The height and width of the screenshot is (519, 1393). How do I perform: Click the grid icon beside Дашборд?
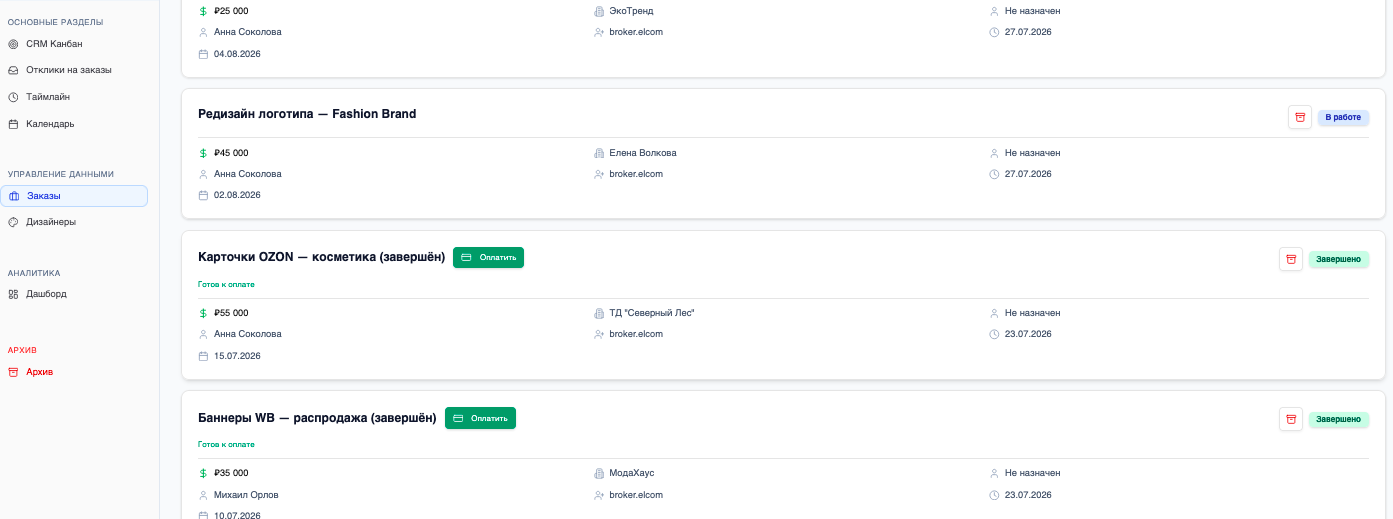tap(14, 294)
